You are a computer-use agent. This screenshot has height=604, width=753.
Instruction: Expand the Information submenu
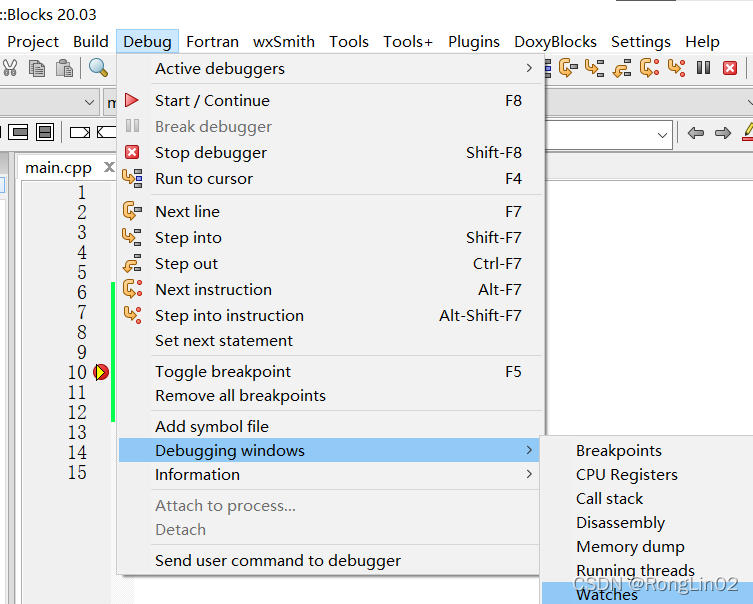tap(330, 474)
